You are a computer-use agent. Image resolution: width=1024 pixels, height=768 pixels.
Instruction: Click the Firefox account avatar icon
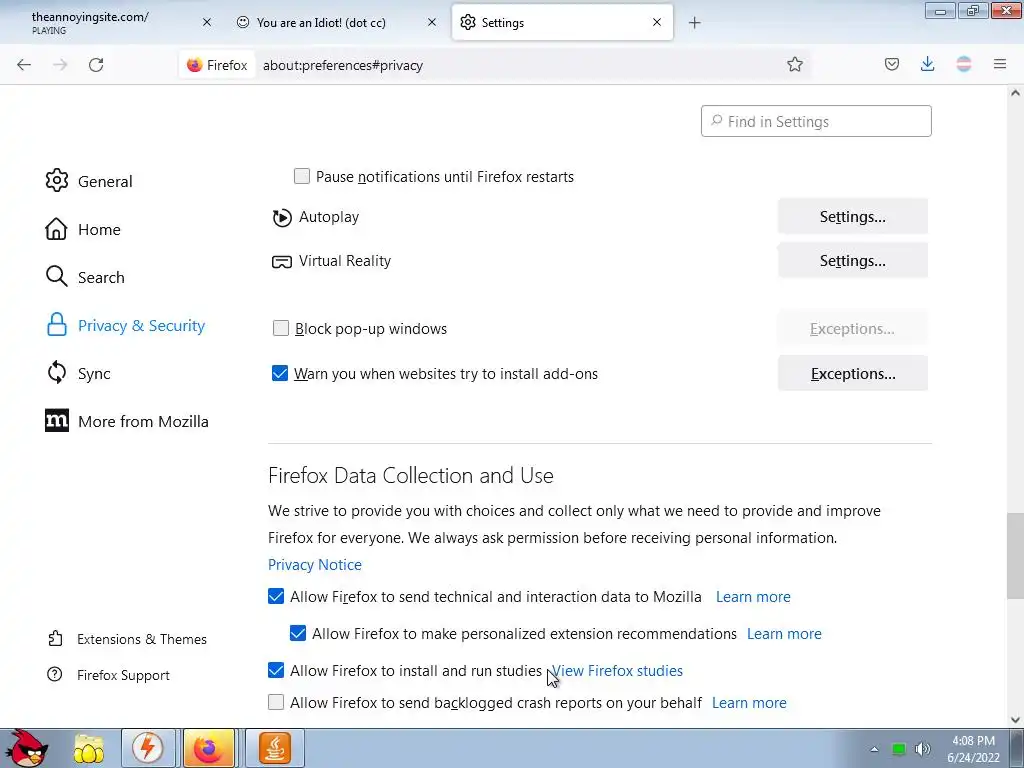tap(964, 64)
